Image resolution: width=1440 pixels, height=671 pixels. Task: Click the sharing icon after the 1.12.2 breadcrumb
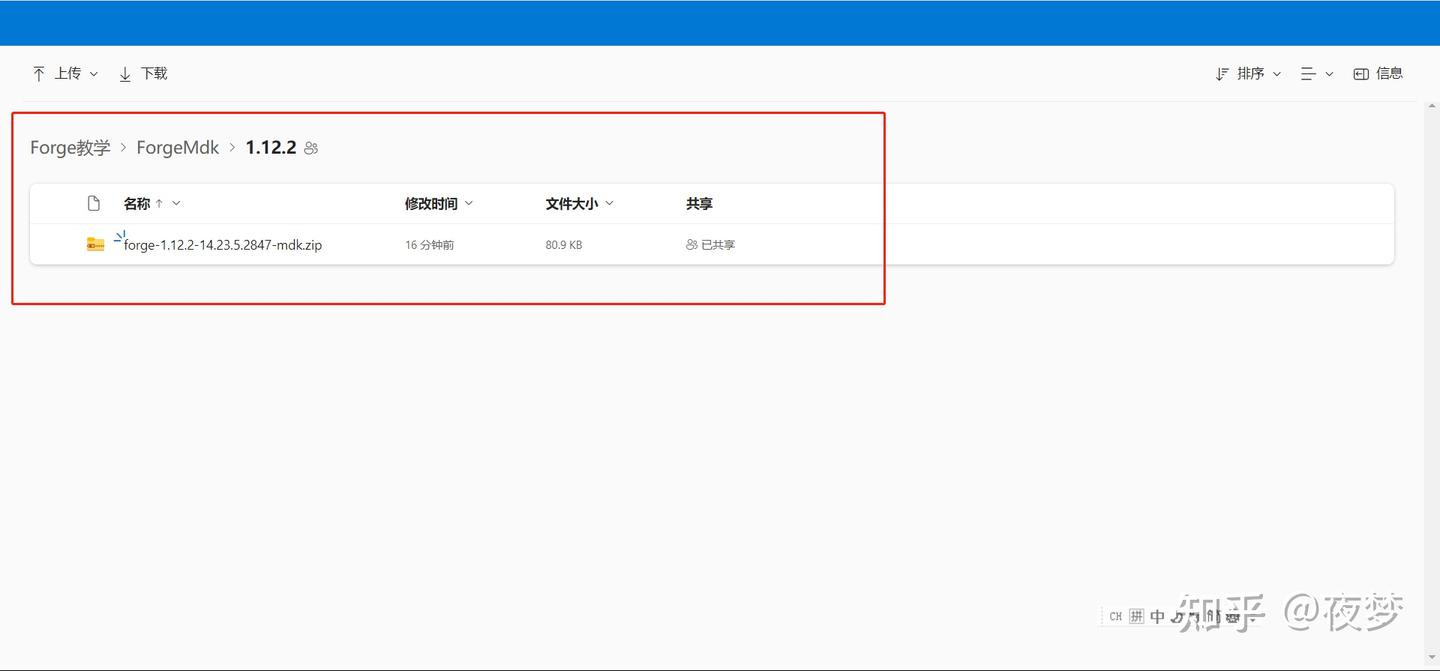310,147
